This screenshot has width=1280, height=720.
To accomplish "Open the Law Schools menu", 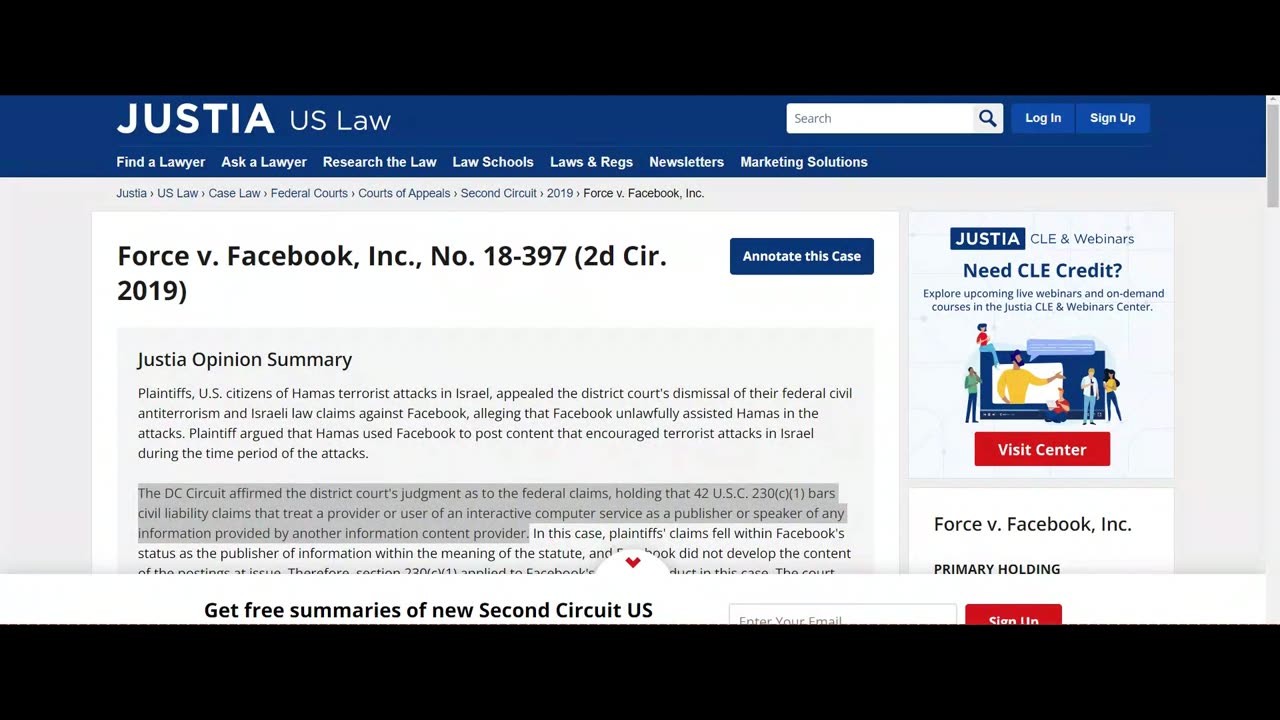I will [493, 162].
